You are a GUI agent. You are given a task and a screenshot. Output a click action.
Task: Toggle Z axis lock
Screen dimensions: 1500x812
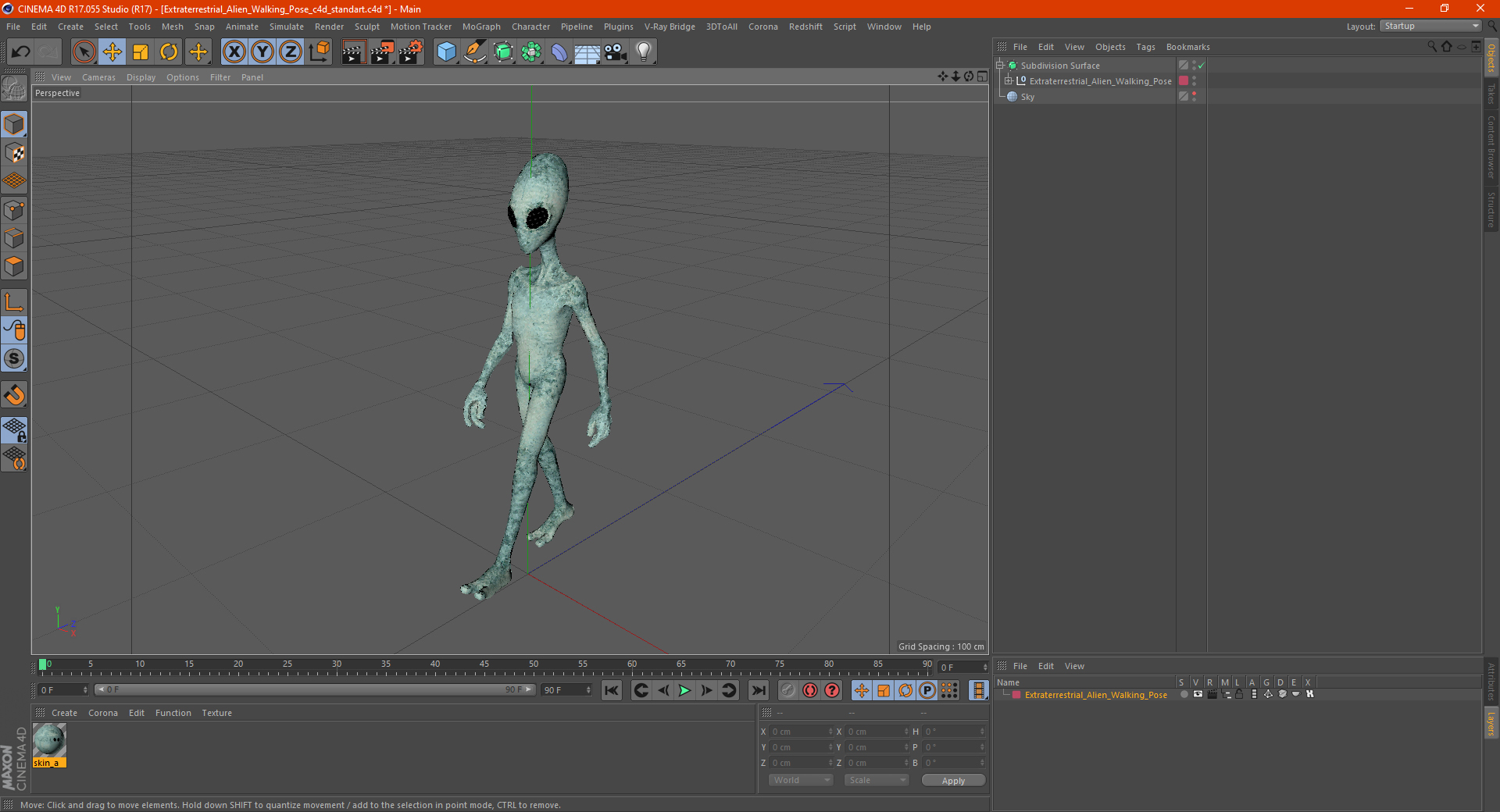(291, 52)
